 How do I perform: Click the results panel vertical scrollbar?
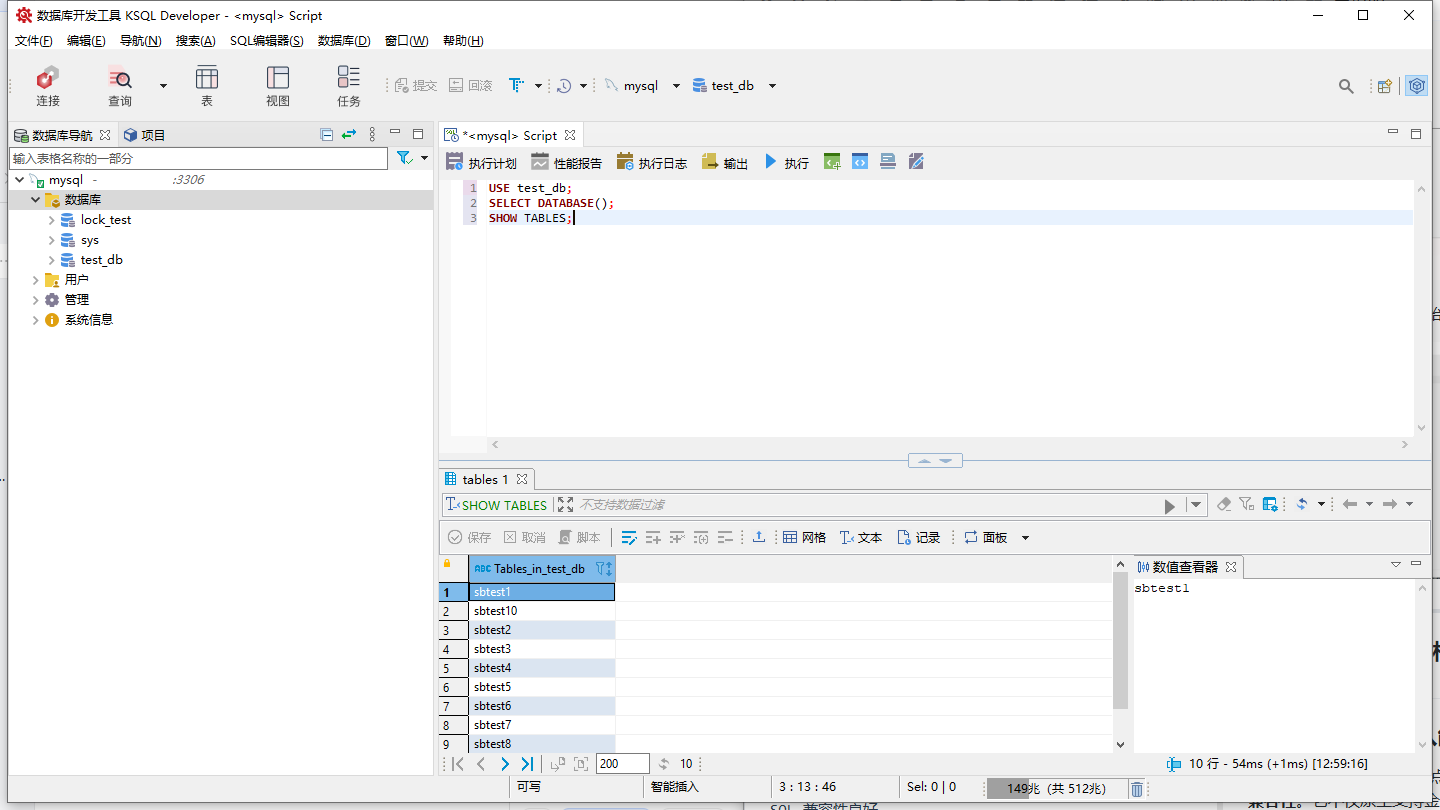tap(1120, 650)
